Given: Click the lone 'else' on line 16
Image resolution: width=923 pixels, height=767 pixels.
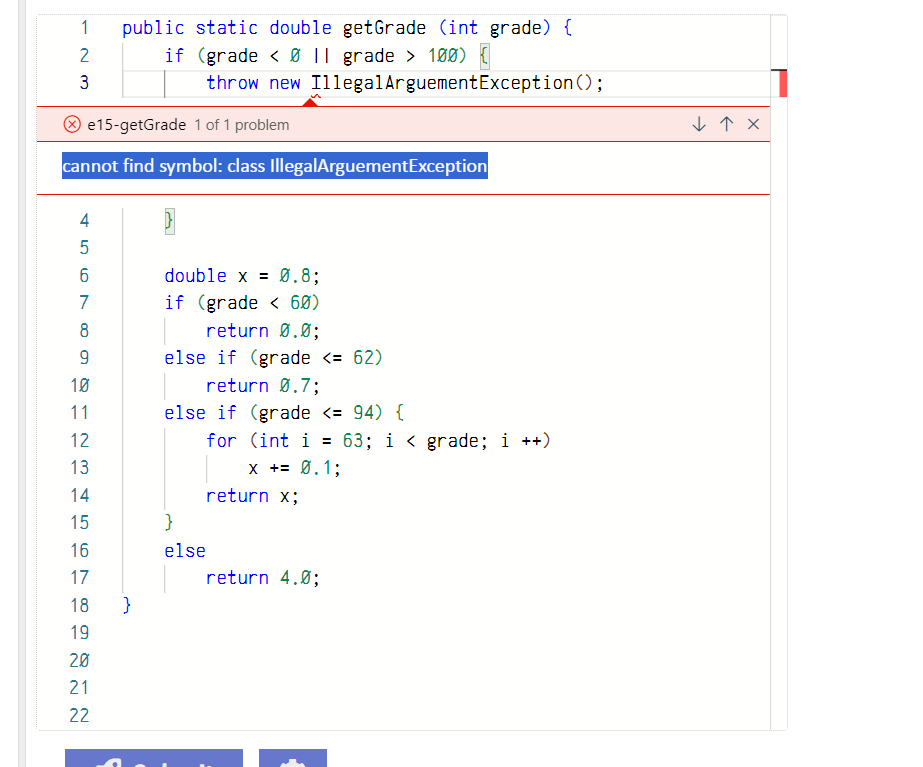Looking at the screenshot, I should pos(185,550).
